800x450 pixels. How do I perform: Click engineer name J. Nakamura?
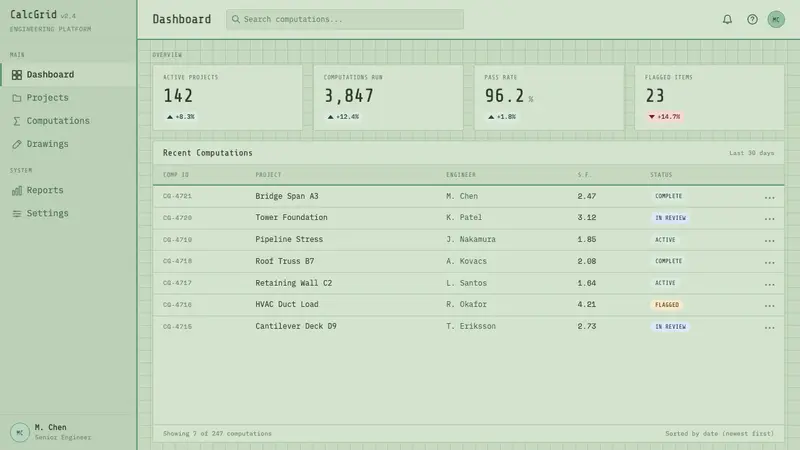click(470, 239)
